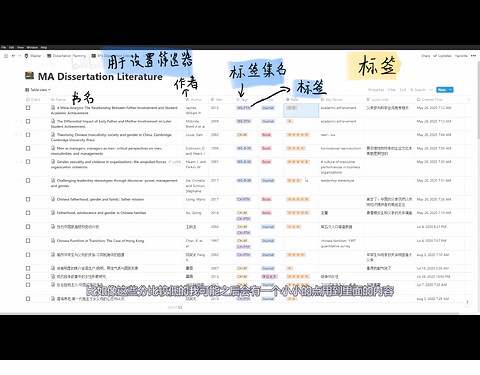The height and width of the screenshot is (375, 480).
Task: Open the View menu
Action: pos(20,47)
